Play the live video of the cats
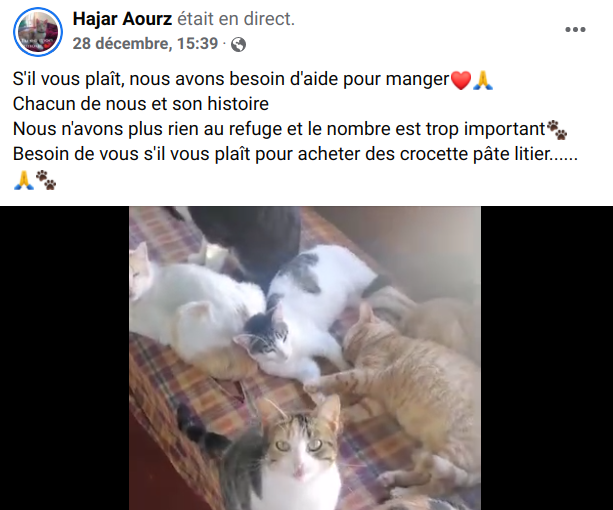Viewport: 613px width, 510px height. point(305,358)
